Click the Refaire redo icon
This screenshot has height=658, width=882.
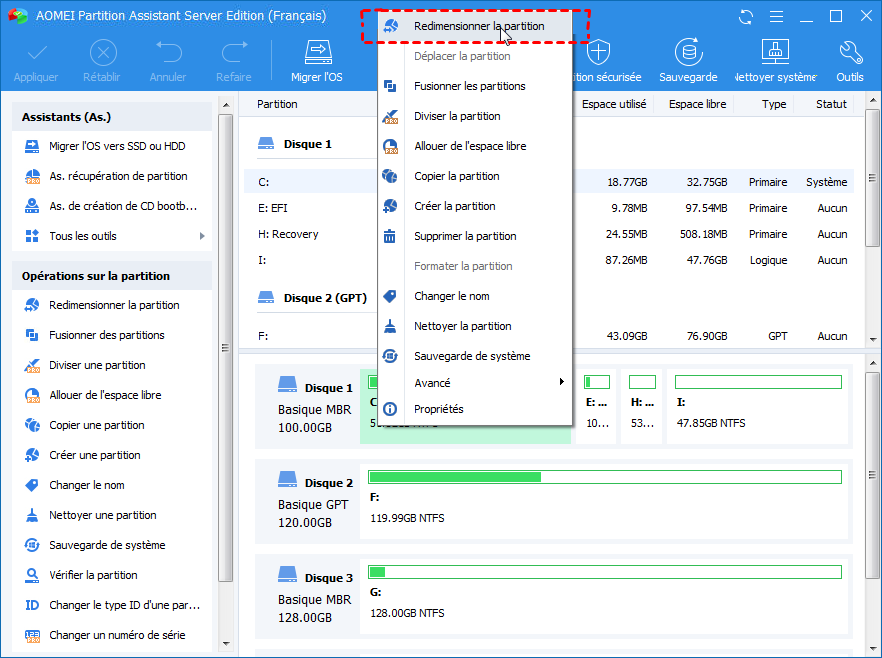click(234, 52)
